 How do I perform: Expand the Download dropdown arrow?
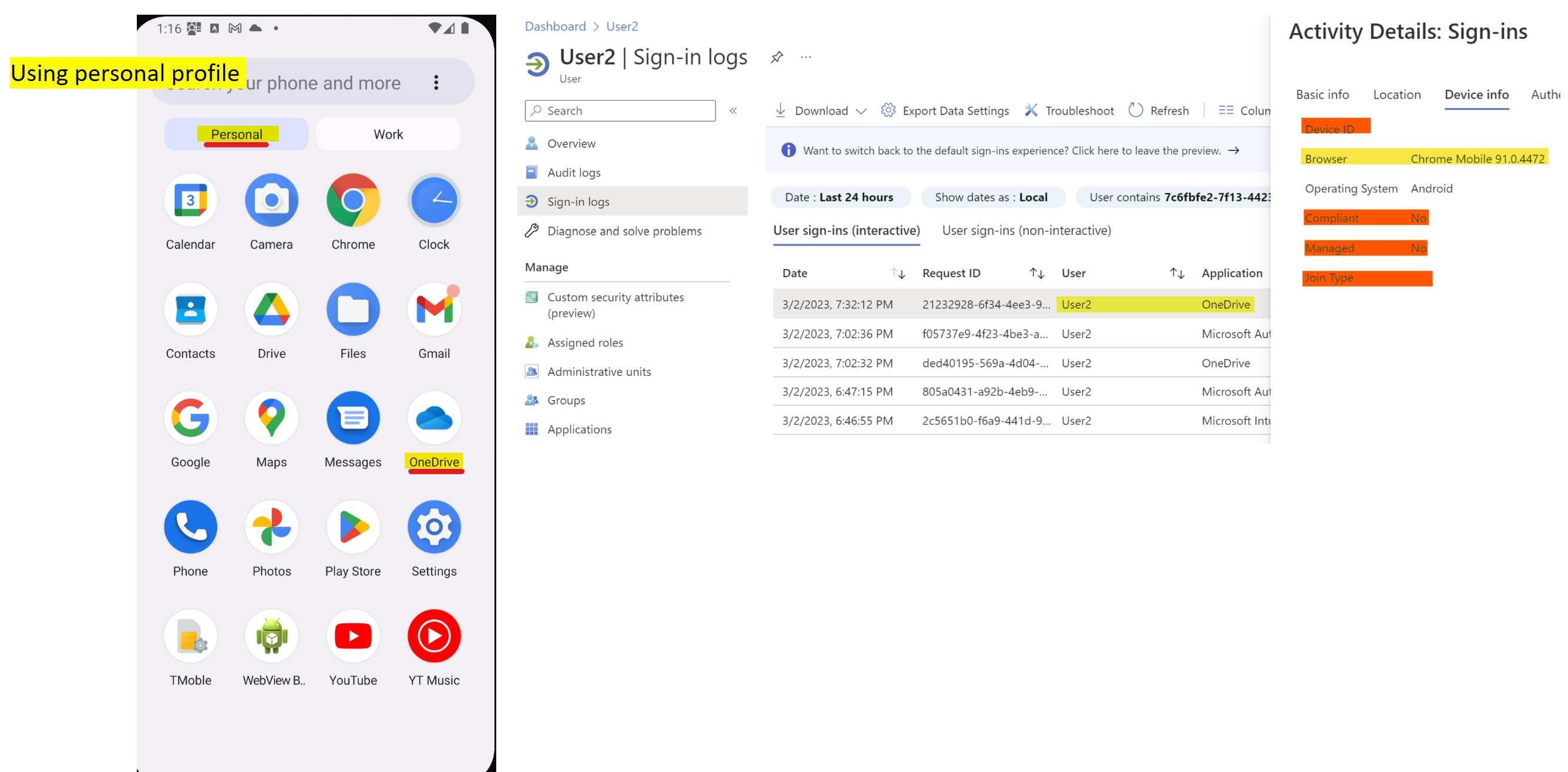point(860,111)
